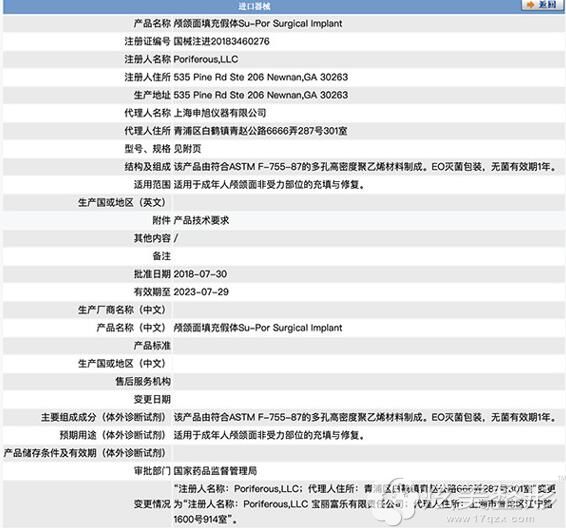The width and height of the screenshot is (566, 528).
Task: Select the change details text beside 变更情况
Action: tap(365, 504)
